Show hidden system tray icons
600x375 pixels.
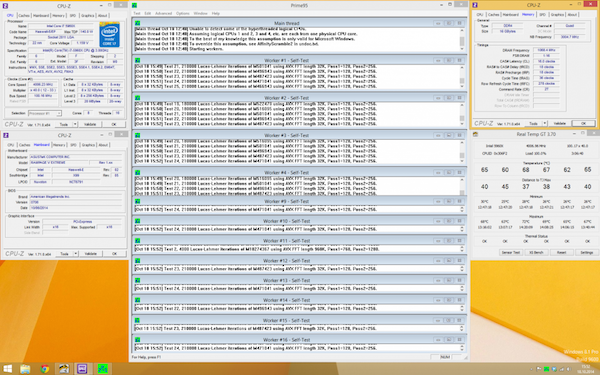coord(532,369)
